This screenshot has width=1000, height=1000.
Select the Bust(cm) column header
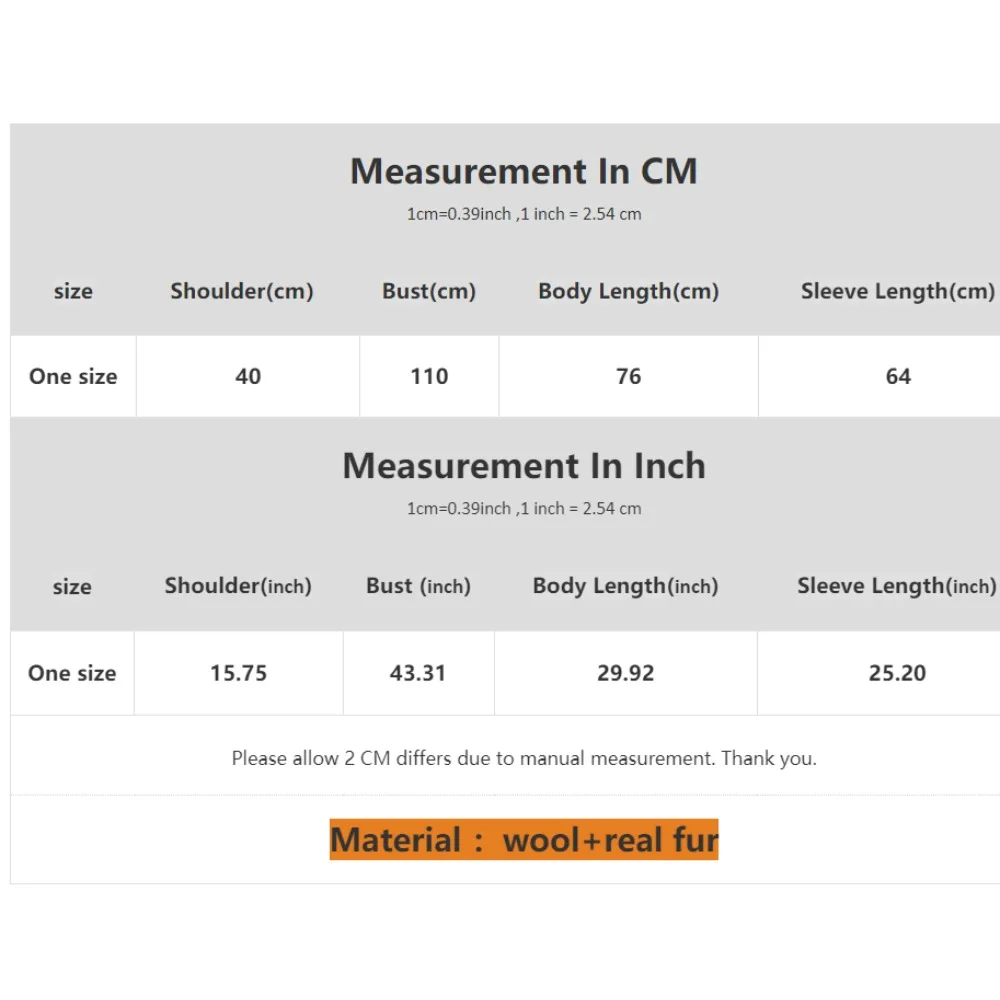pos(429,292)
